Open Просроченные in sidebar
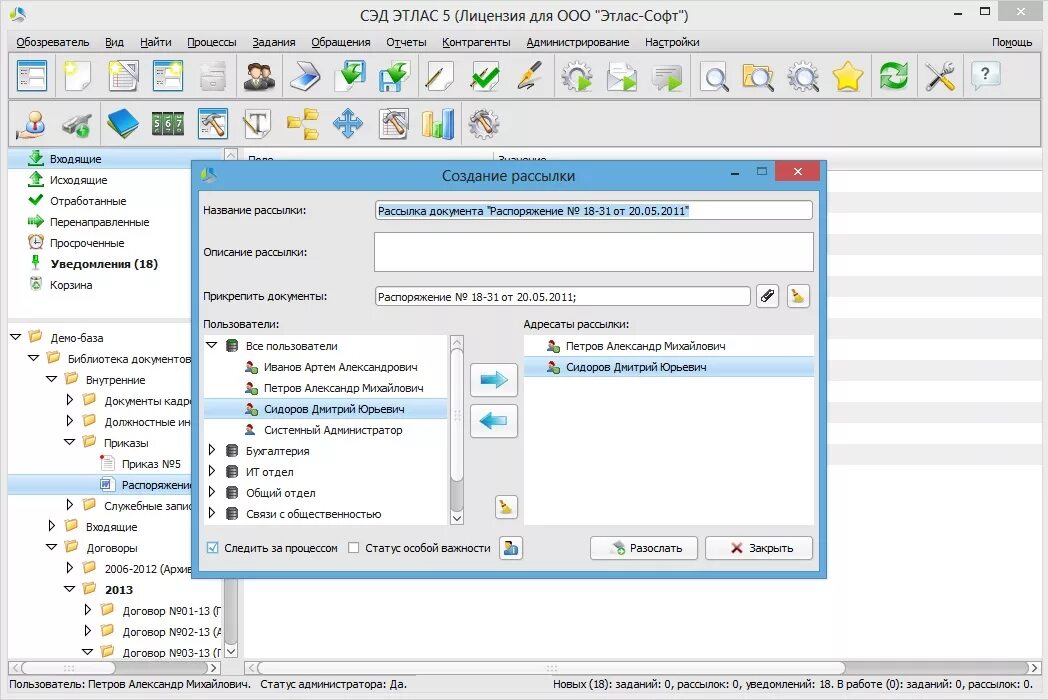 point(87,243)
